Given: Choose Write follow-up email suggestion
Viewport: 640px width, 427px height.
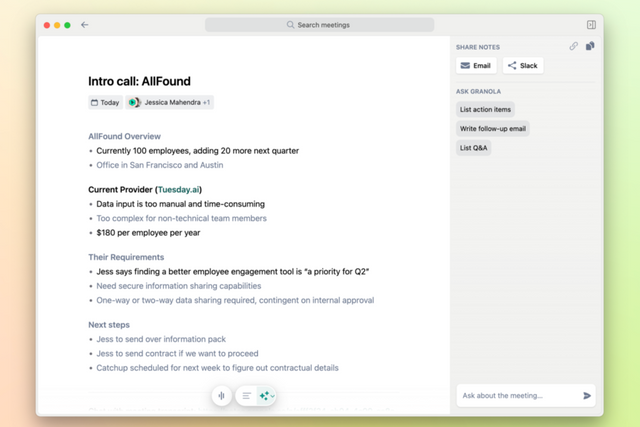Looking at the screenshot, I should click(493, 129).
